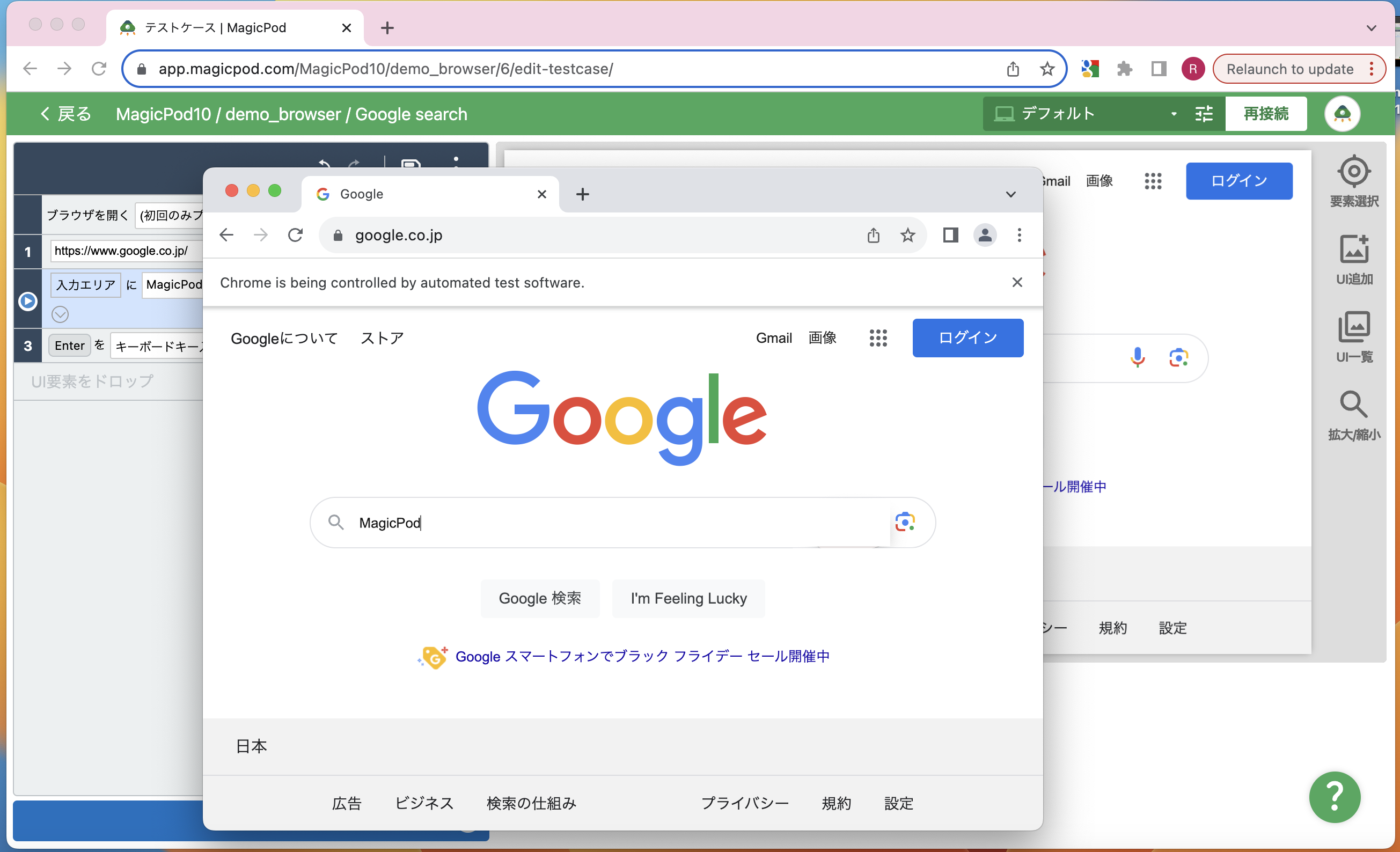Select the Google tab in front window
Viewport: 1400px width, 852px height.
pos(430,194)
